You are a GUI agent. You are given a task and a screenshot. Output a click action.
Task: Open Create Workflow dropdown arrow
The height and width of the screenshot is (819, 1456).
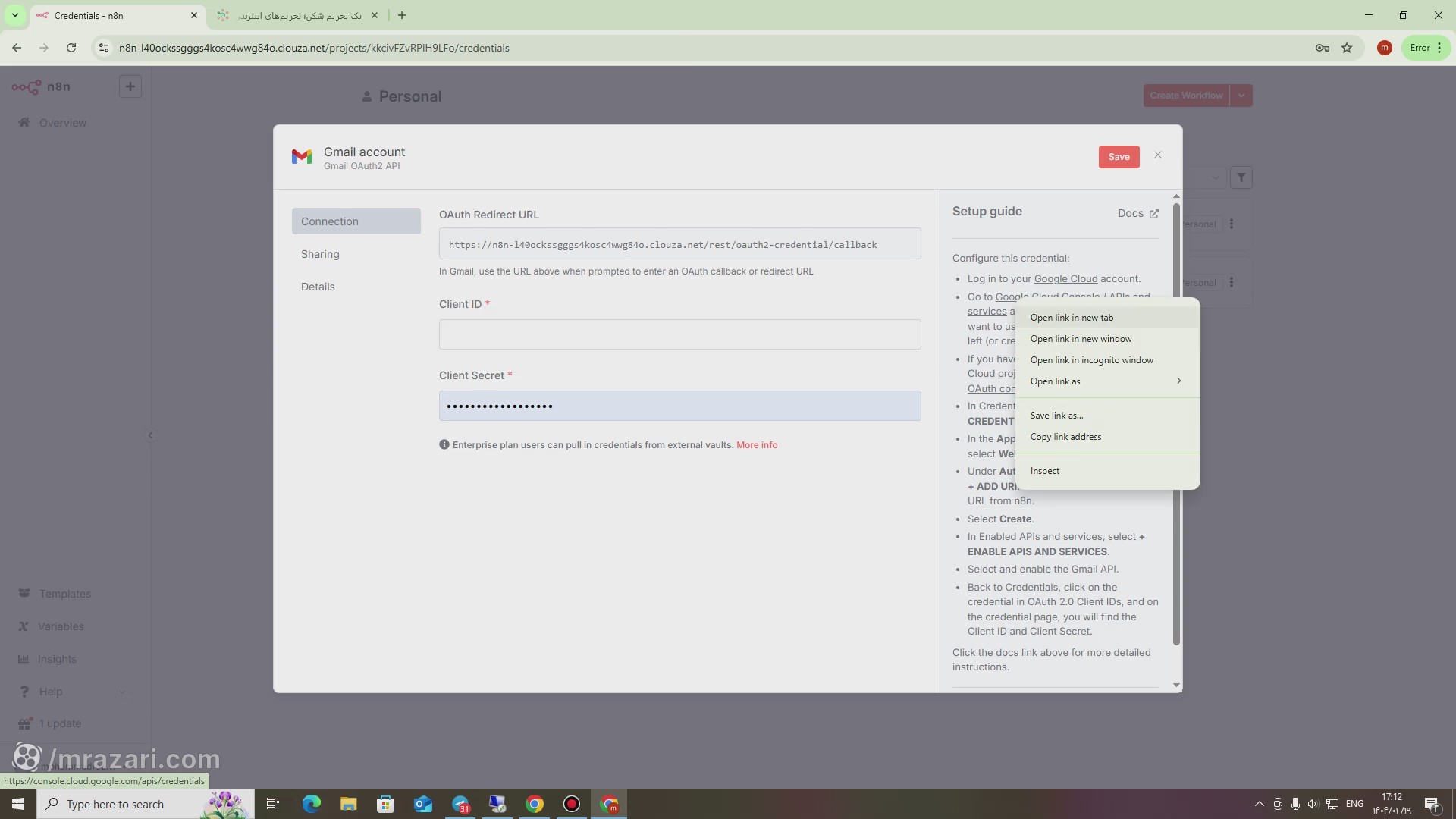coord(1241,96)
